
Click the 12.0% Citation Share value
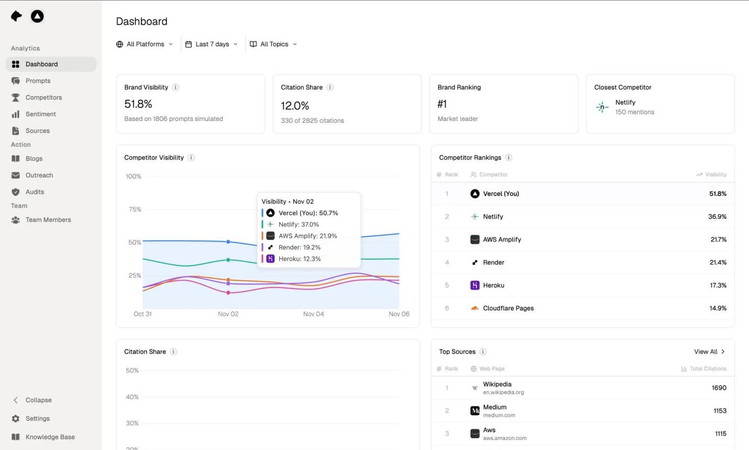tap(295, 106)
